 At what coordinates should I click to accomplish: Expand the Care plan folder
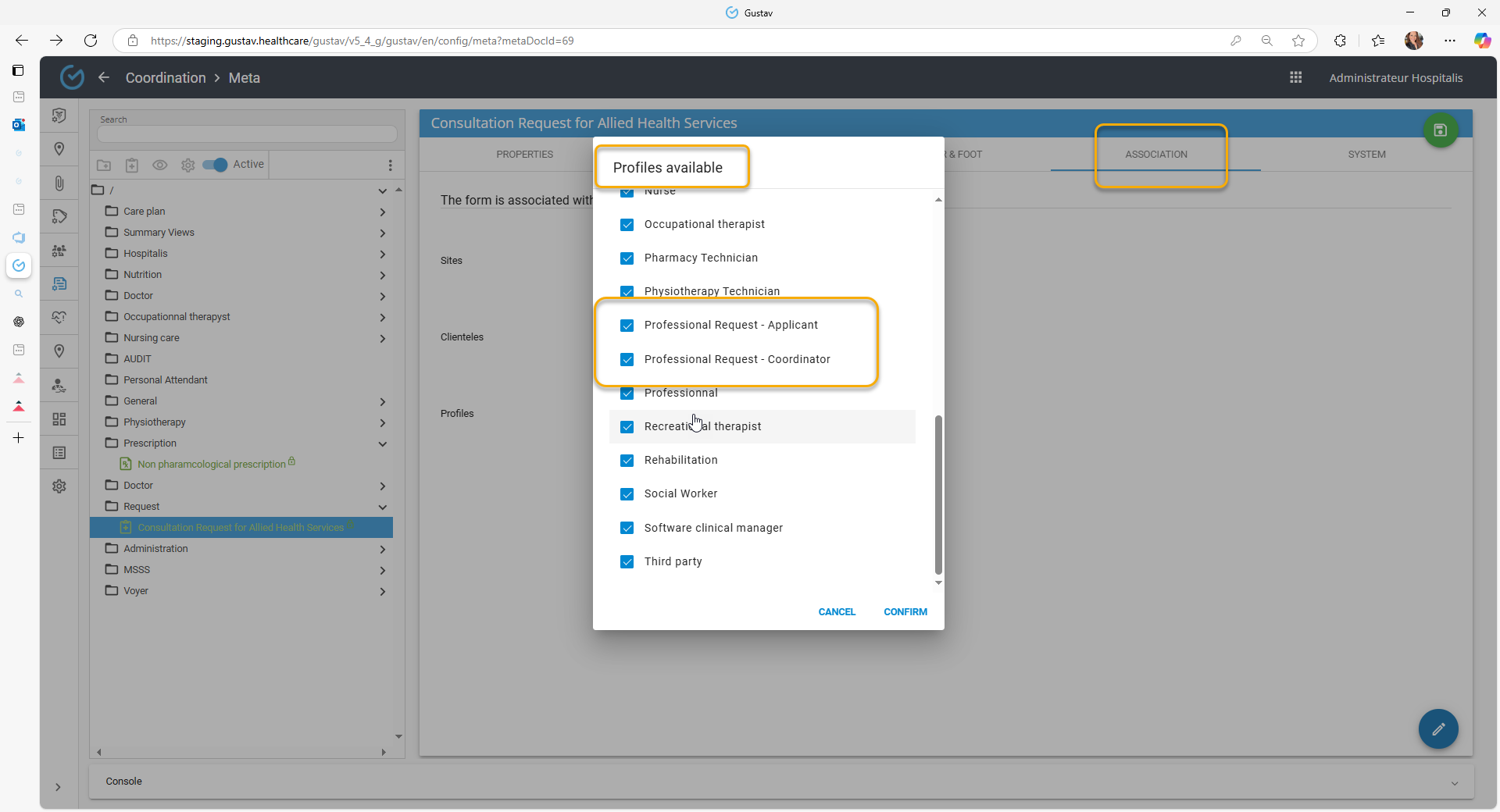pos(382,212)
